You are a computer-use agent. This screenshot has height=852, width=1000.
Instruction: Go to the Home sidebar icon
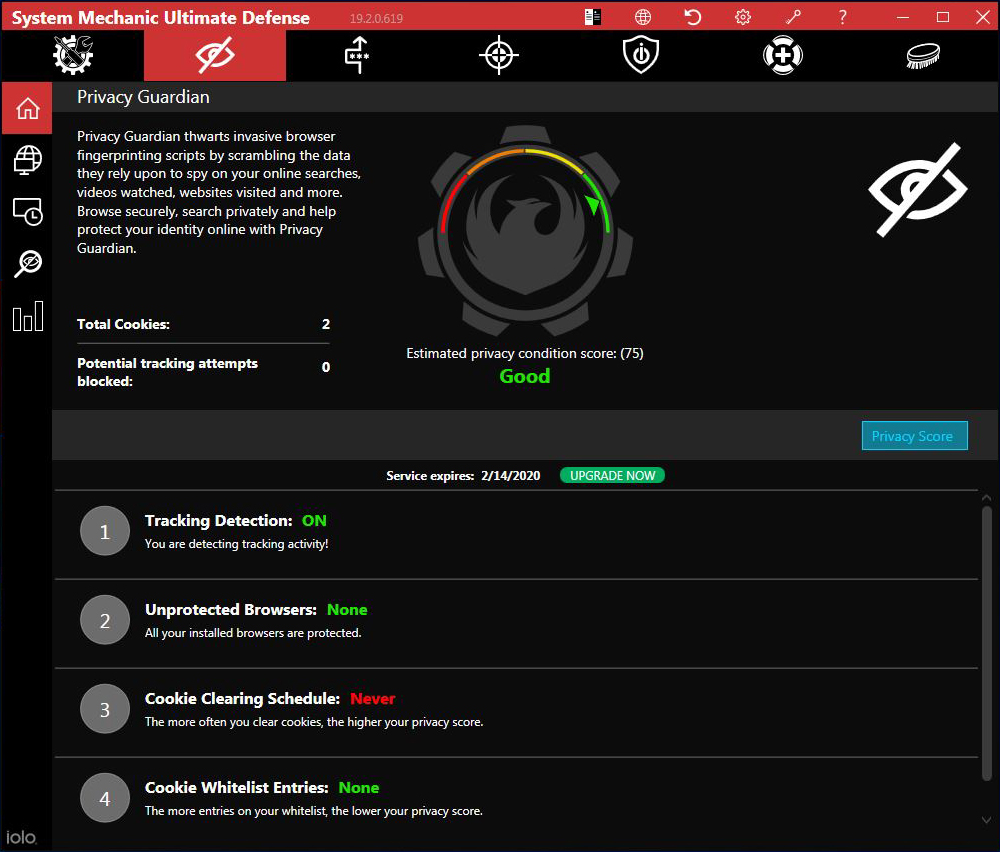tap(27, 108)
